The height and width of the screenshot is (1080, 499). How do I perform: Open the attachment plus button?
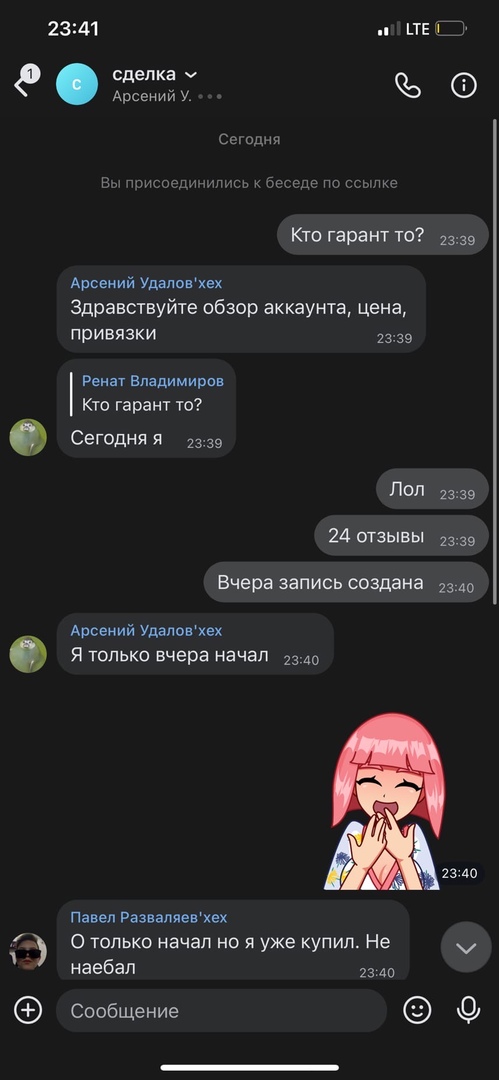coord(28,1010)
